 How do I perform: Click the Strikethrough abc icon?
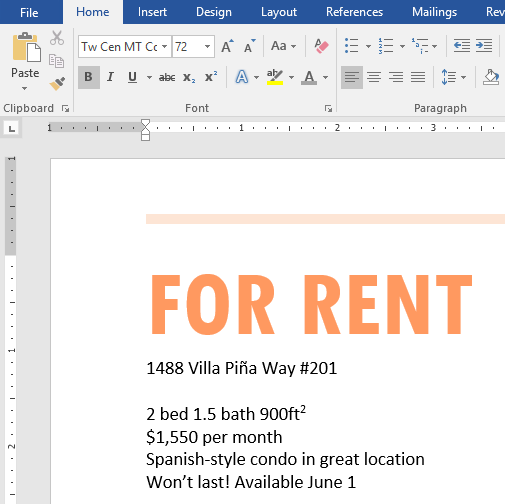click(167, 77)
